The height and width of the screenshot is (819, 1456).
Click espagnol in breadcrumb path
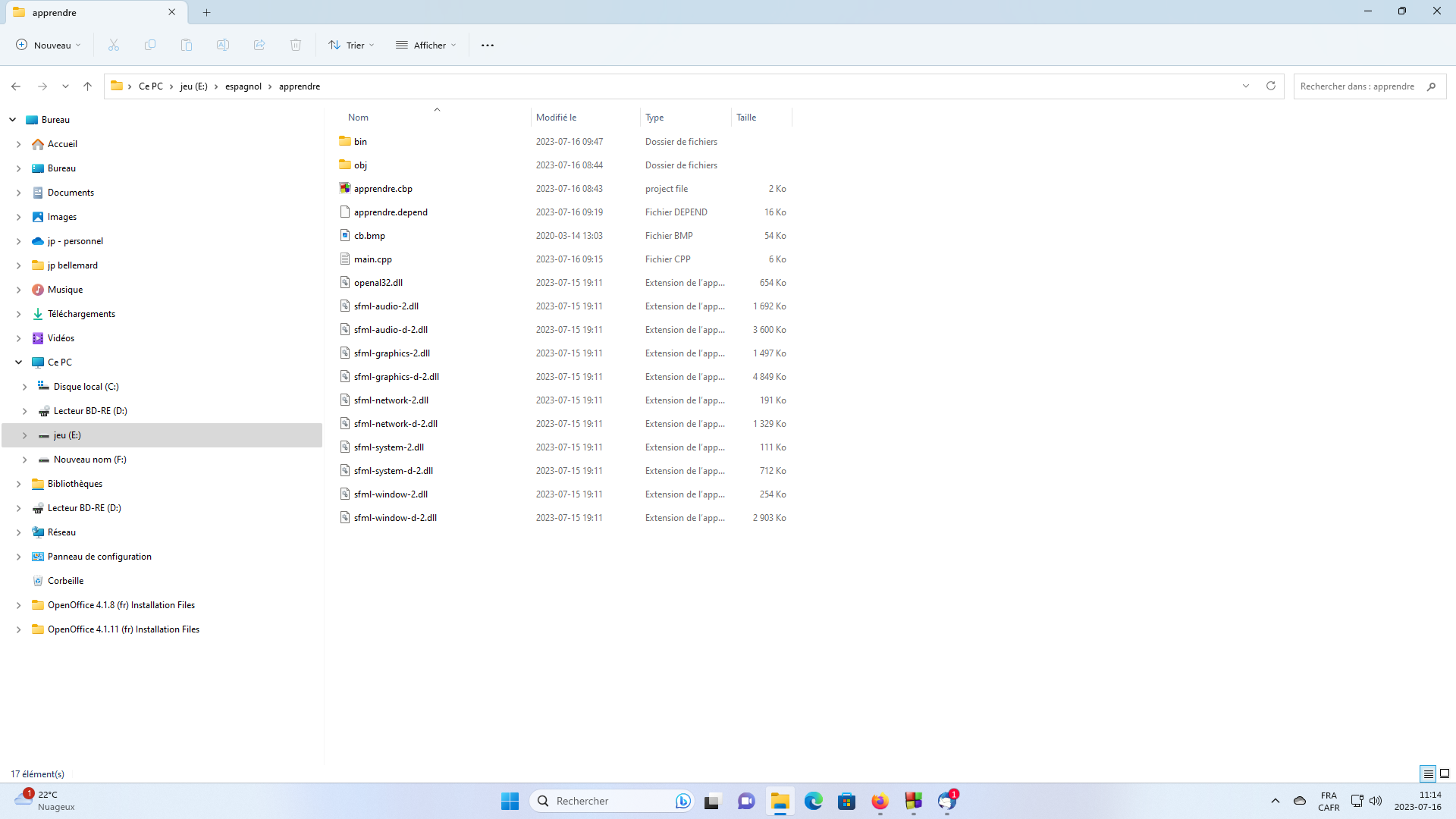[243, 86]
